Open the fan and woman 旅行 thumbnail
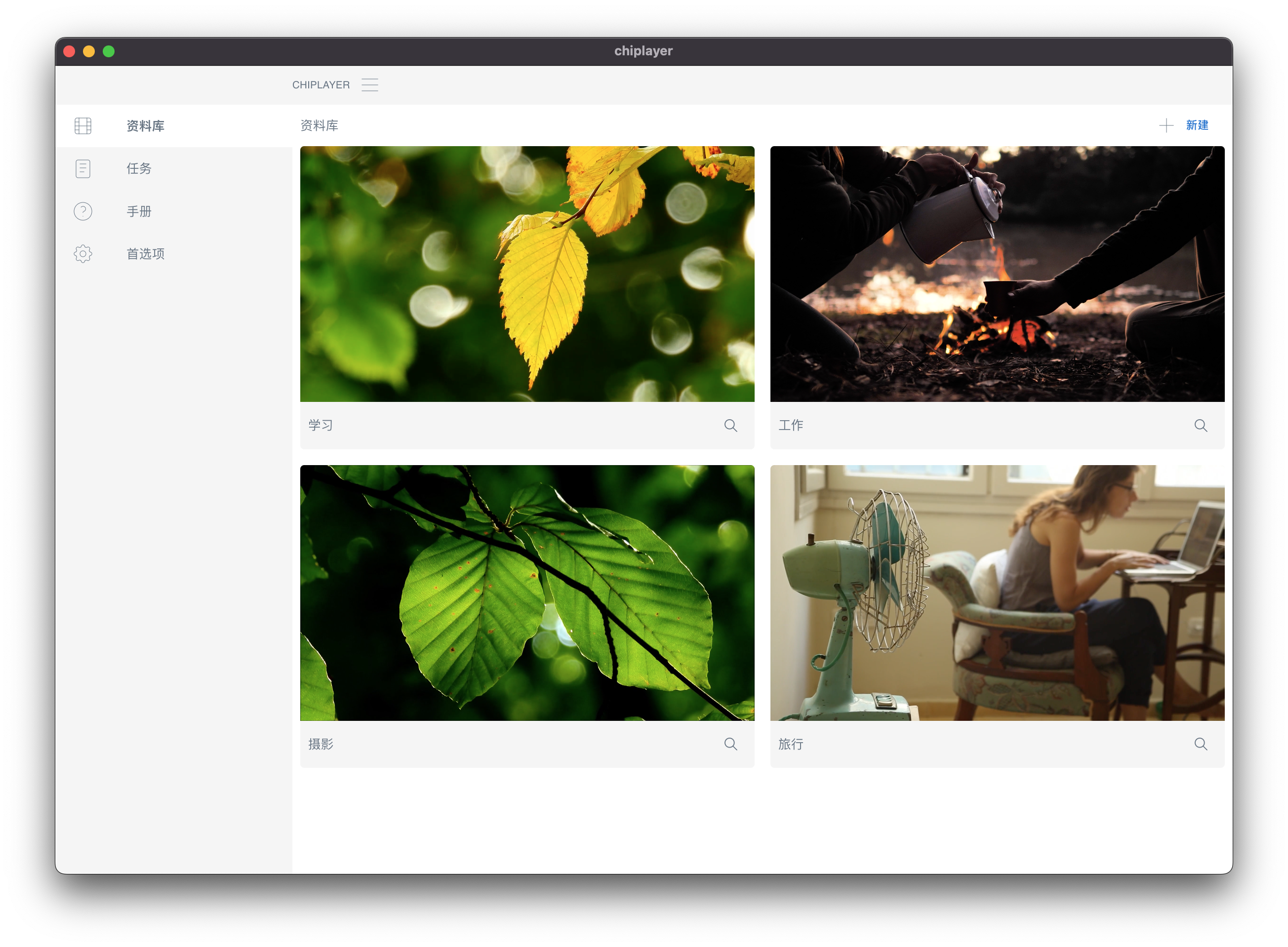Viewport: 1288px width, 947px height. tap(997, 592)
